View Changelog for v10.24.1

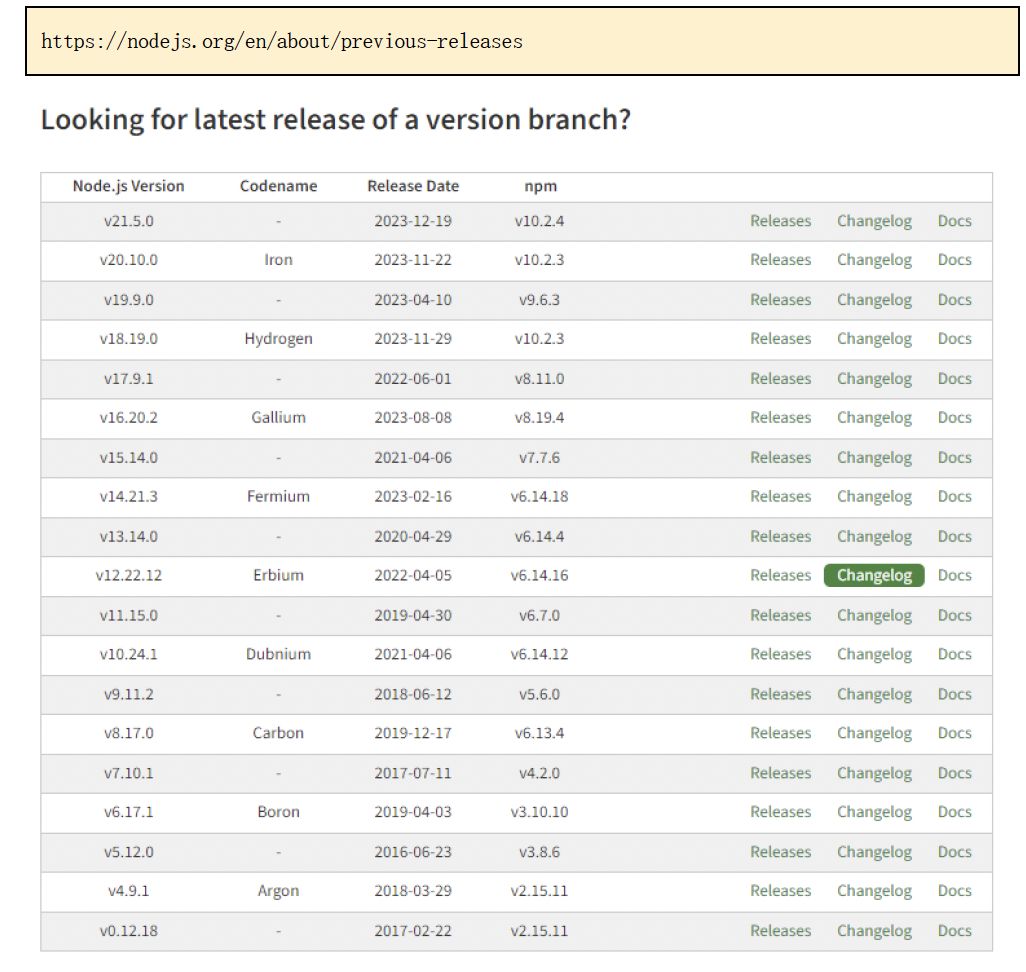874,655
